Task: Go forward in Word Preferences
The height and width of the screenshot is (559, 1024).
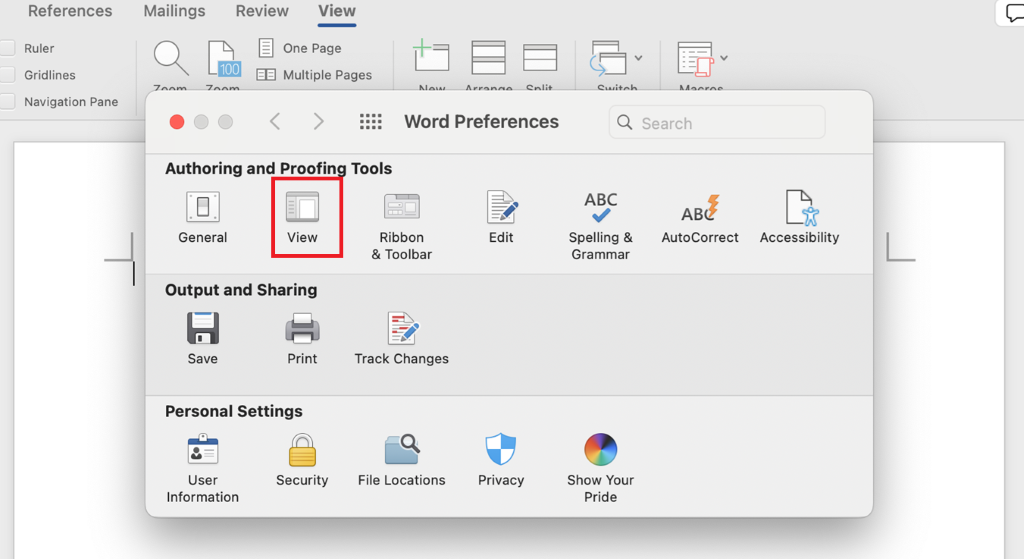Action: coord(318,121)
